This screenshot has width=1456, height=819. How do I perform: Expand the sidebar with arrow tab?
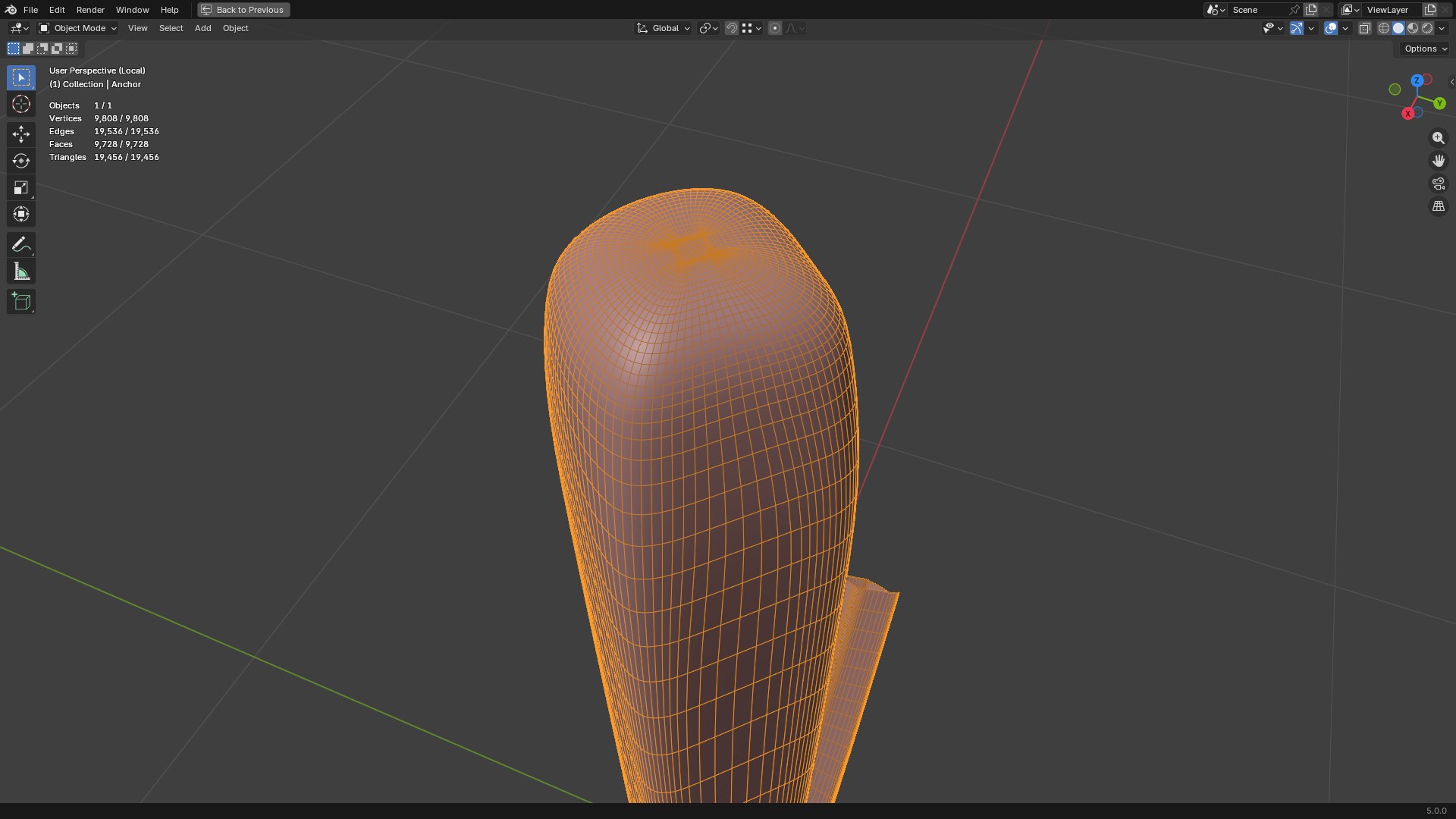[x=1451, y=82]
